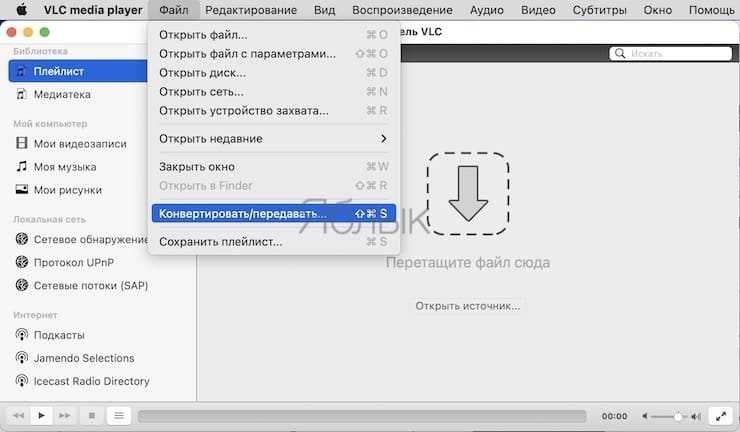Click the volume slider

[x=668, y=416]
